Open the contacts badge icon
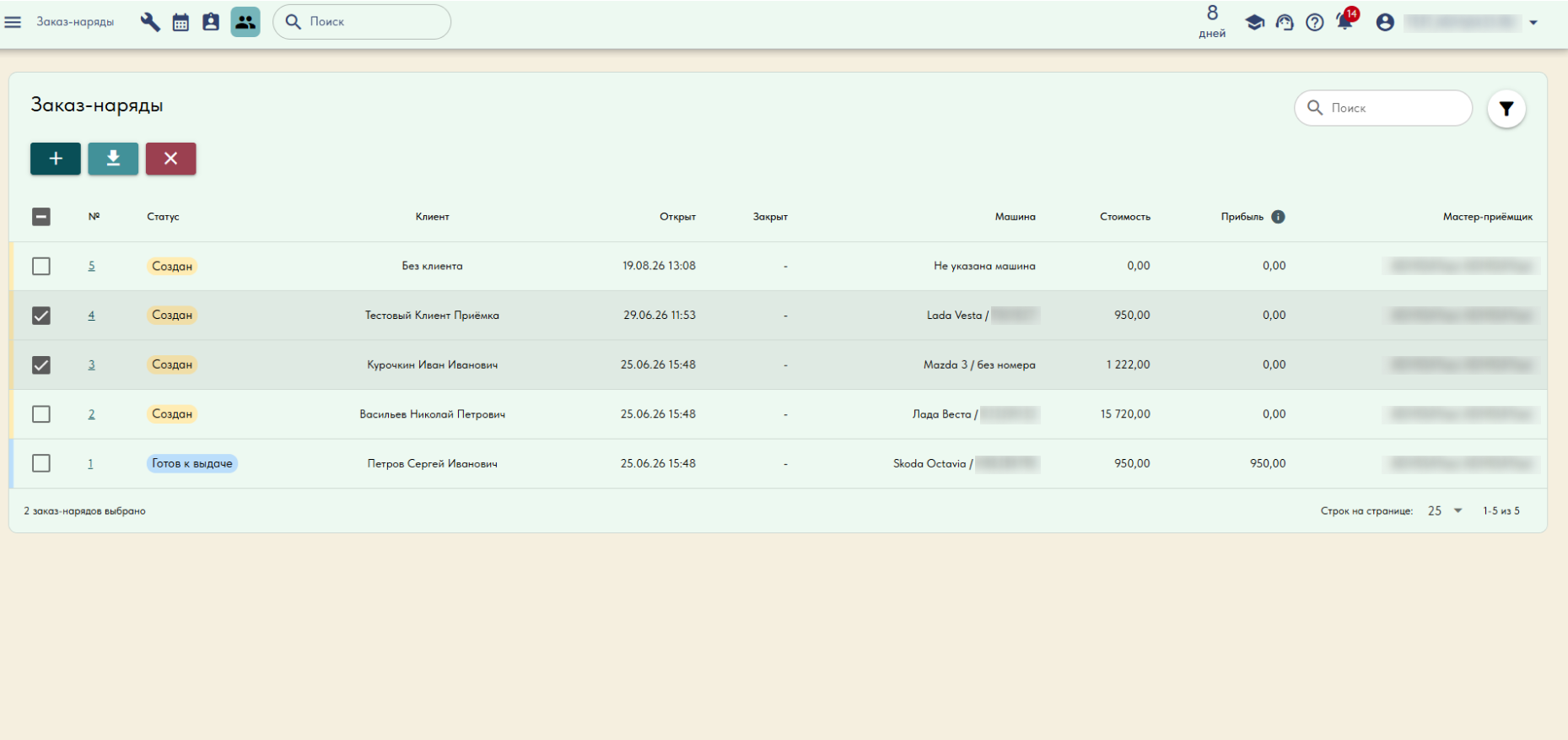This screenshot has height=740, width=1568. point(211,22)
